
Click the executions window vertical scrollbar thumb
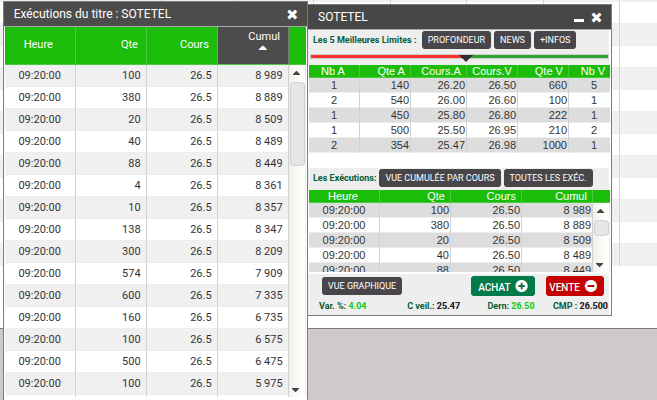click(x=297, y=124)
